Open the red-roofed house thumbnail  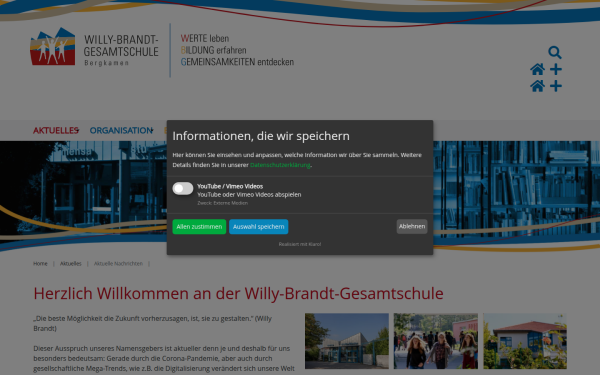(525, 341)
